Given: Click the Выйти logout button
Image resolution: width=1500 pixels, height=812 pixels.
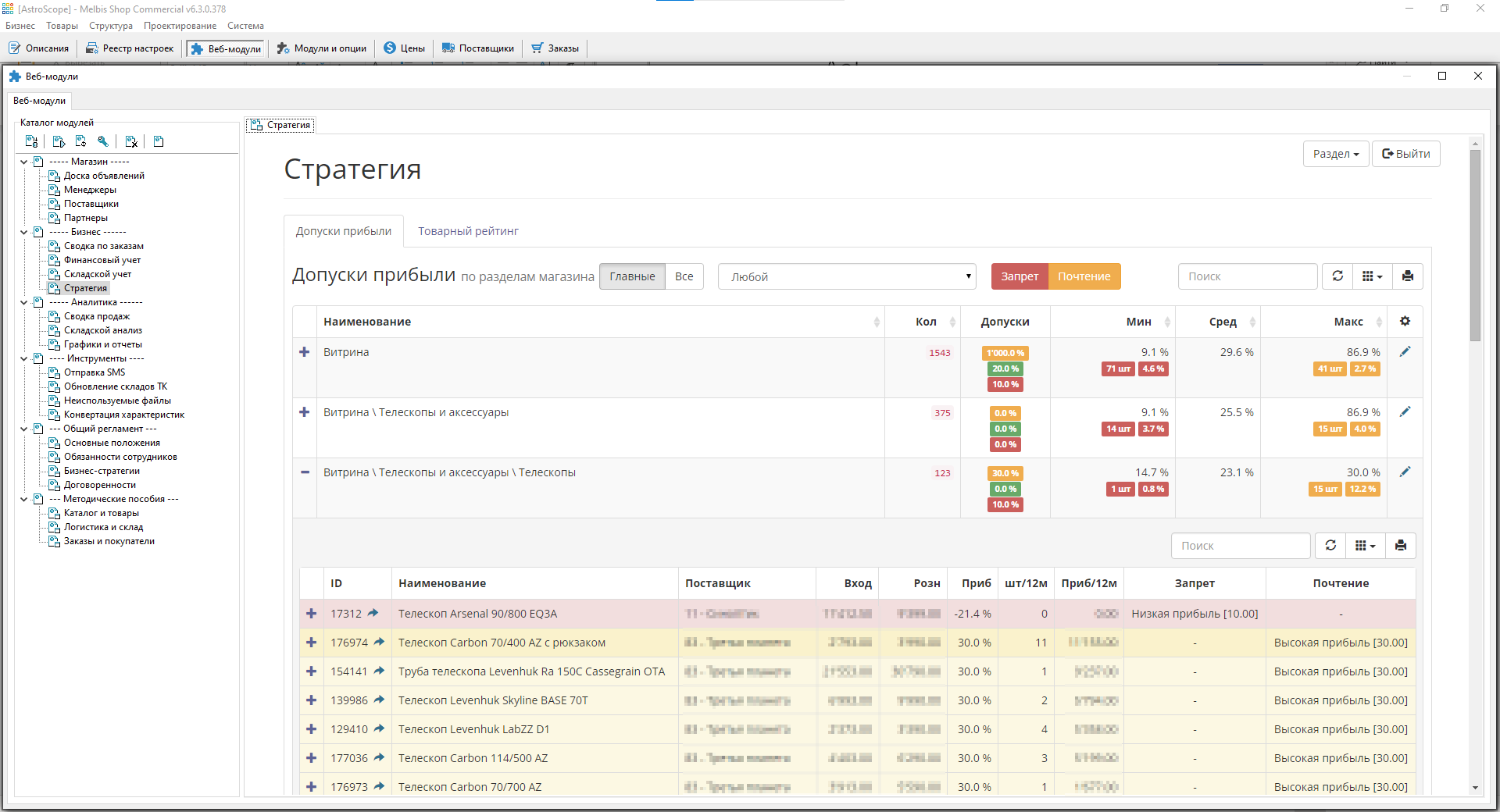Looking at the screenshot, I should pyautogui.click(x=1405, y=154).
